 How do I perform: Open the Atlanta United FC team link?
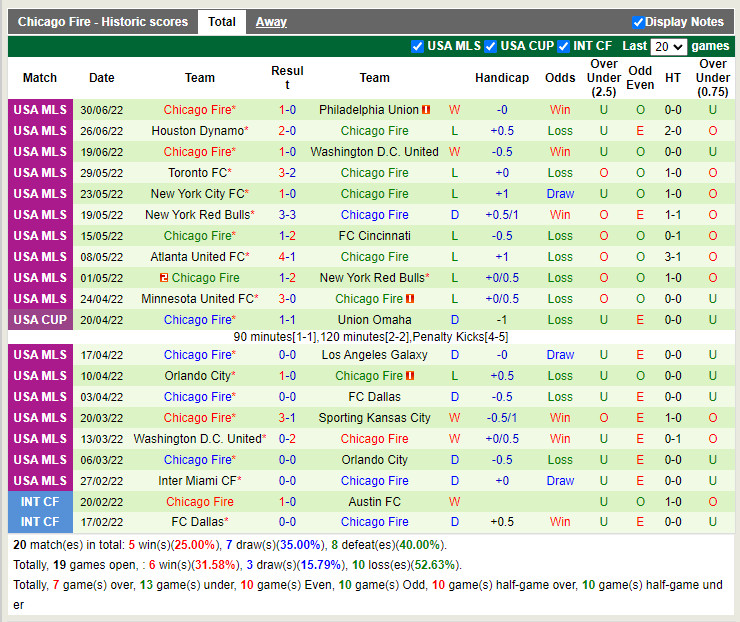197,257
